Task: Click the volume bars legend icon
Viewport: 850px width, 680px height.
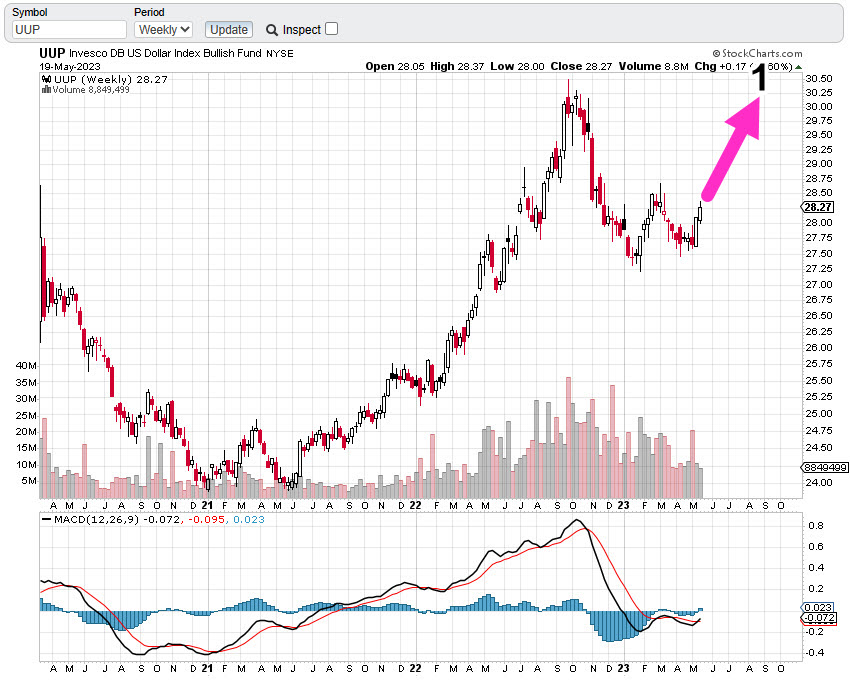Action: pyautogui.click(x=46, y=89)
